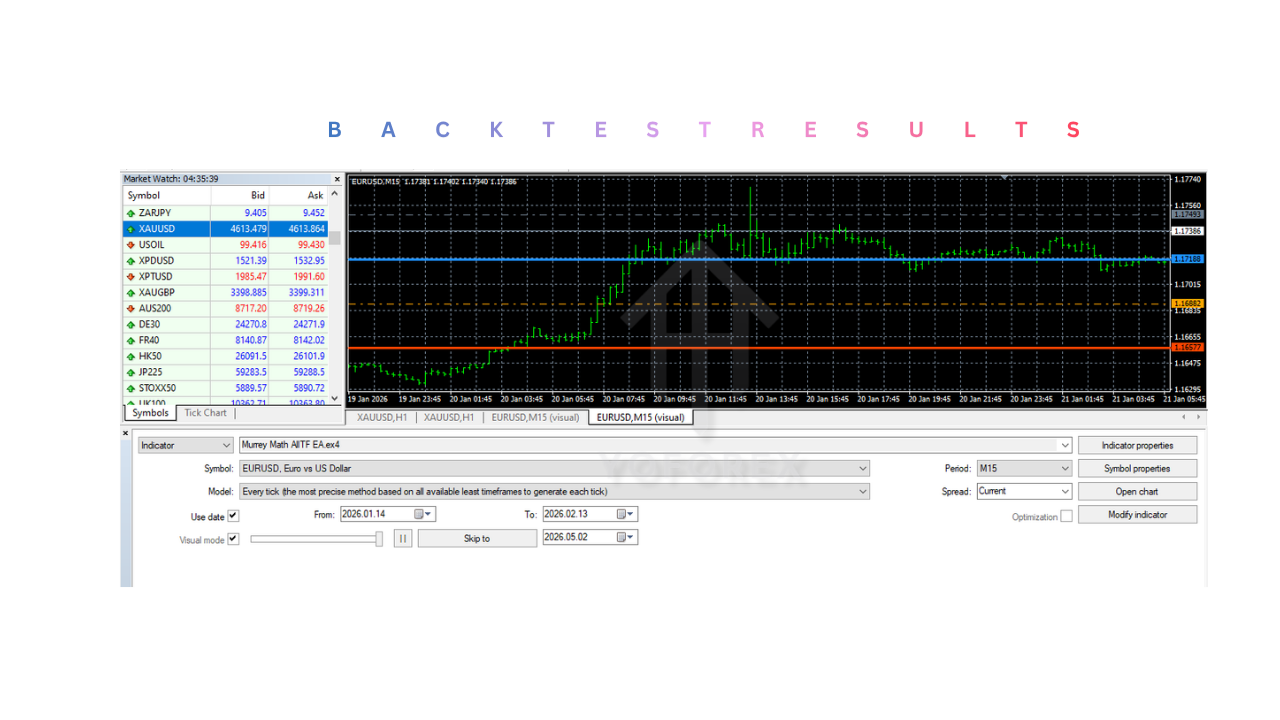The width and height of the screenshot is (1280, 720).
Task: Click the FR40 up-arrow icon
Action: [x=130, y=341]
